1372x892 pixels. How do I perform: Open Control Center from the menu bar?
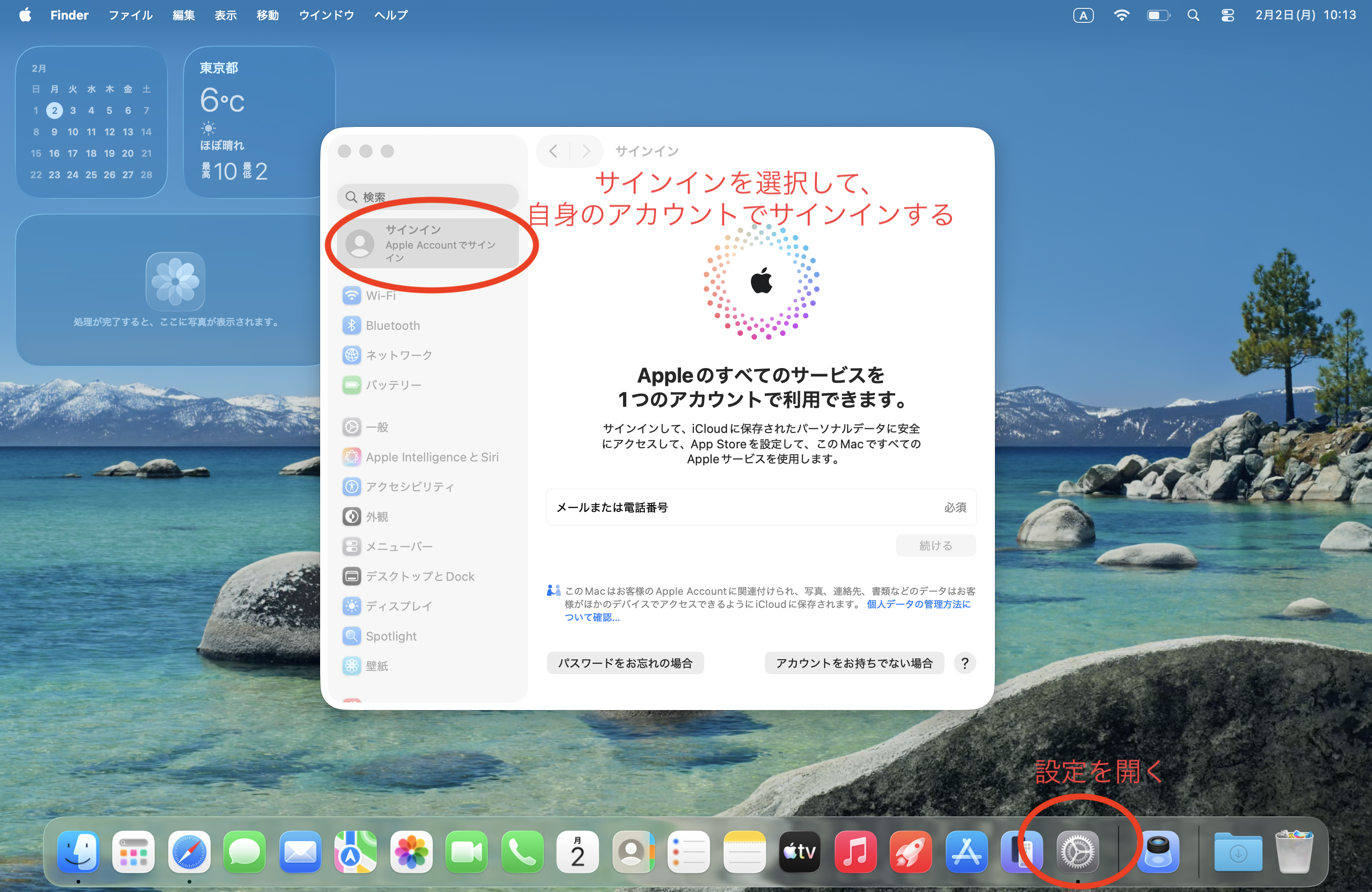coord(1228,15)
